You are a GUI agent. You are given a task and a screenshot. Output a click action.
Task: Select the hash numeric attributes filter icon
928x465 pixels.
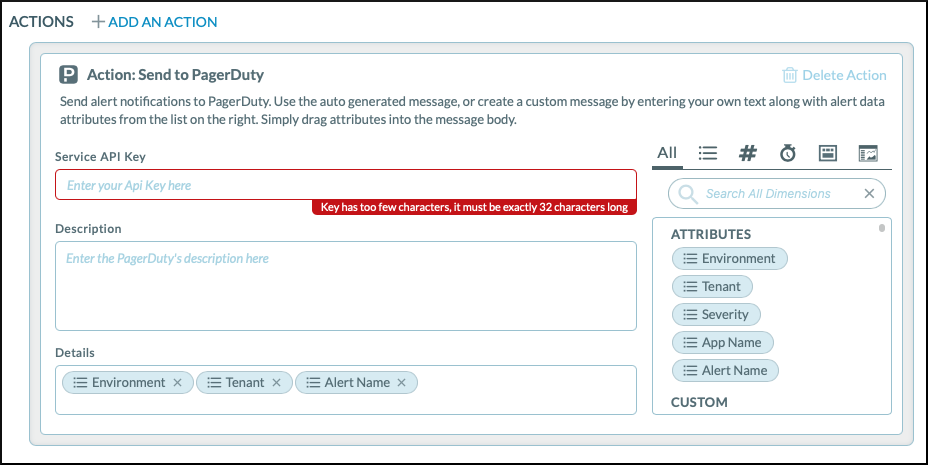[x=747, y=153]
